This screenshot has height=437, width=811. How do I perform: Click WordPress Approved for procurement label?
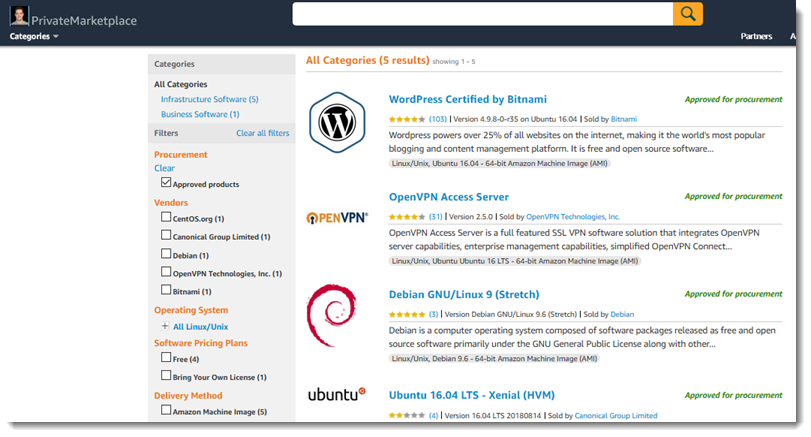tap(733, 99)
